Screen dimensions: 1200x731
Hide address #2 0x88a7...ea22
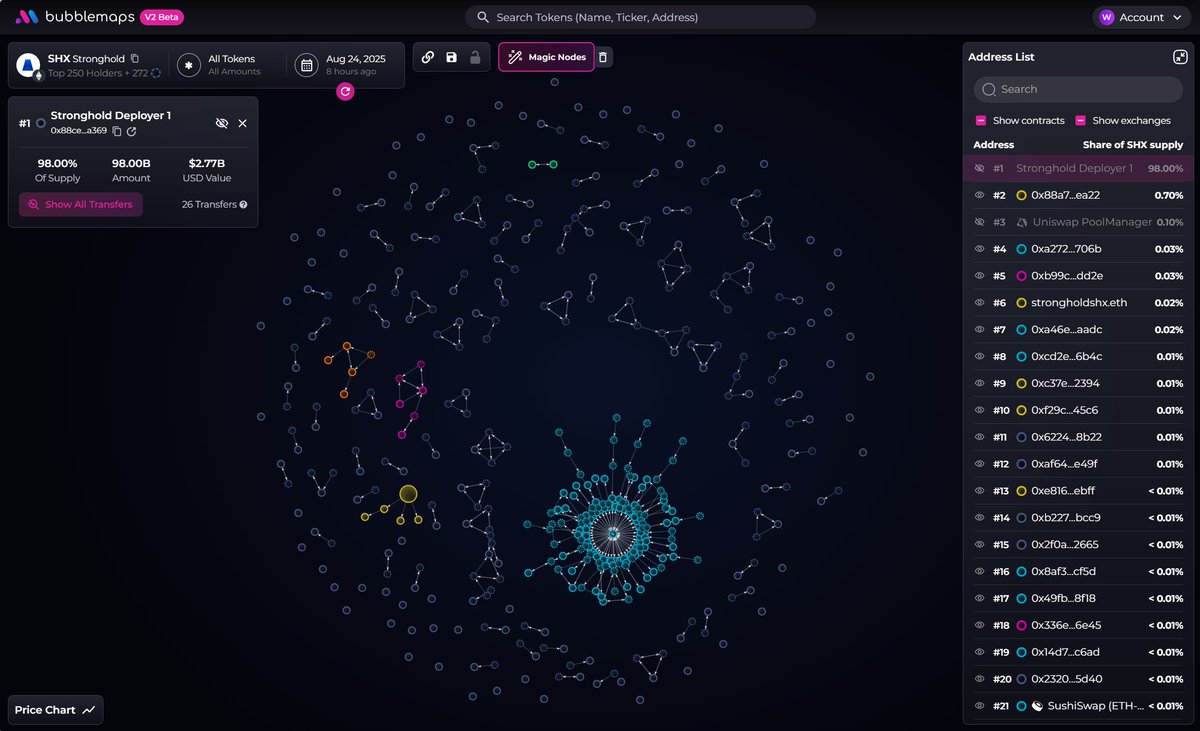pyautogui.click(x=980, y=195)
